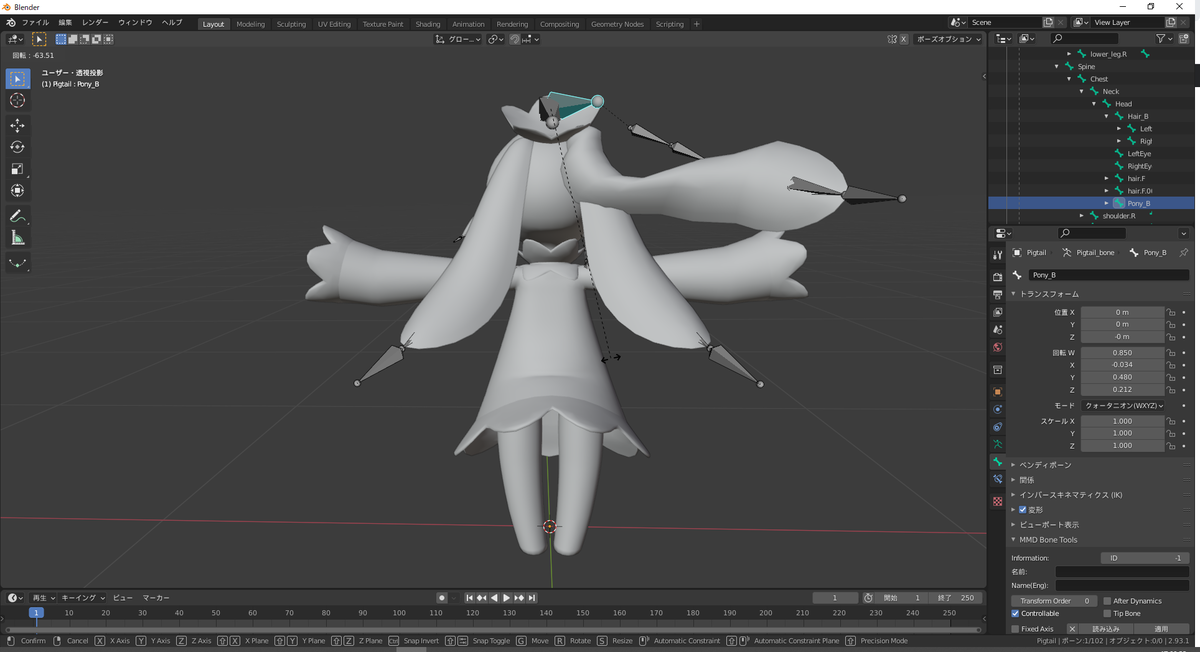Open the checkered Texture properties tab

[x=997, y=502]
